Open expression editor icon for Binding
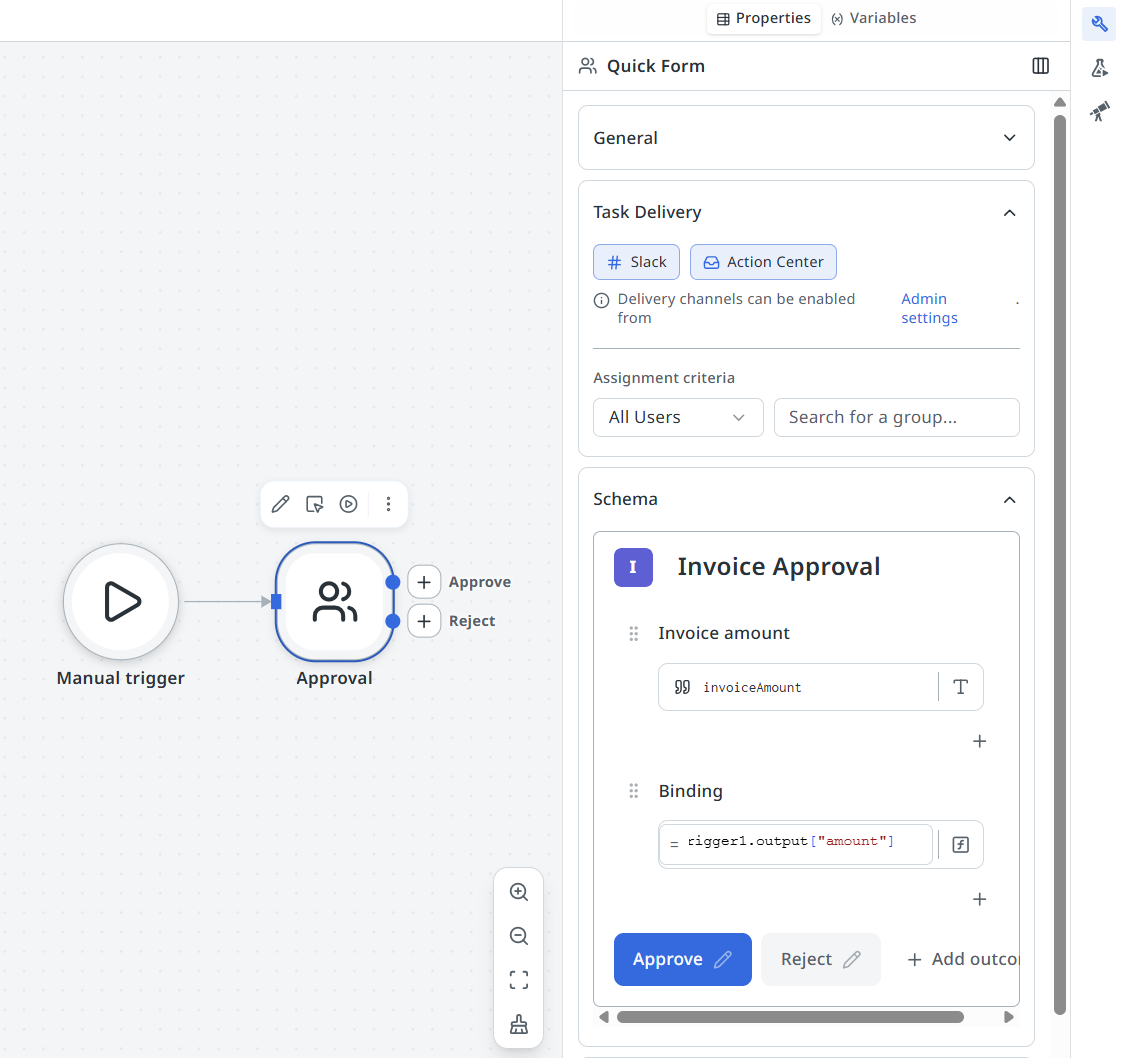Image resolution: width=1124 pixels, height=1058 pixels. [961, 844]
